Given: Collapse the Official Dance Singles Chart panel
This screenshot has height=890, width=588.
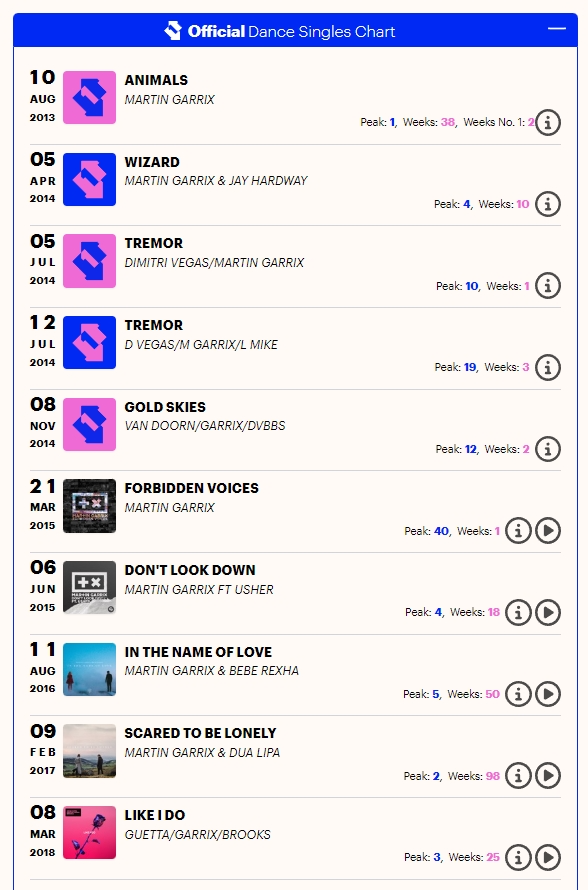Looking at the screenshot, I should tap(557, 28).
